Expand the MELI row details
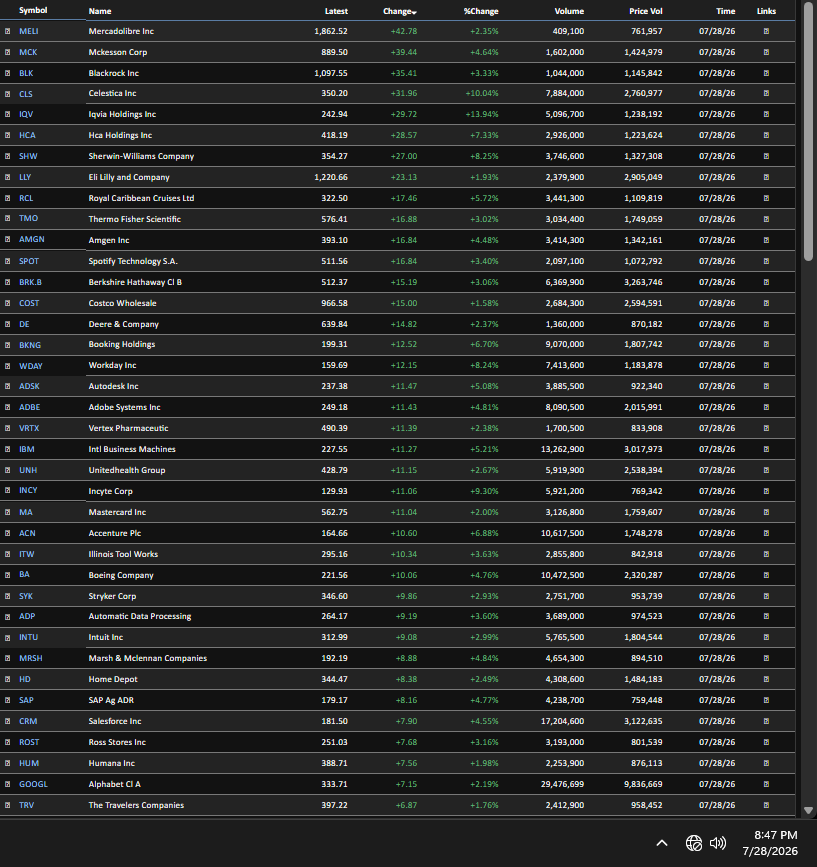The width and height of the screenshot is (817, 867). [x=8, y=32]
